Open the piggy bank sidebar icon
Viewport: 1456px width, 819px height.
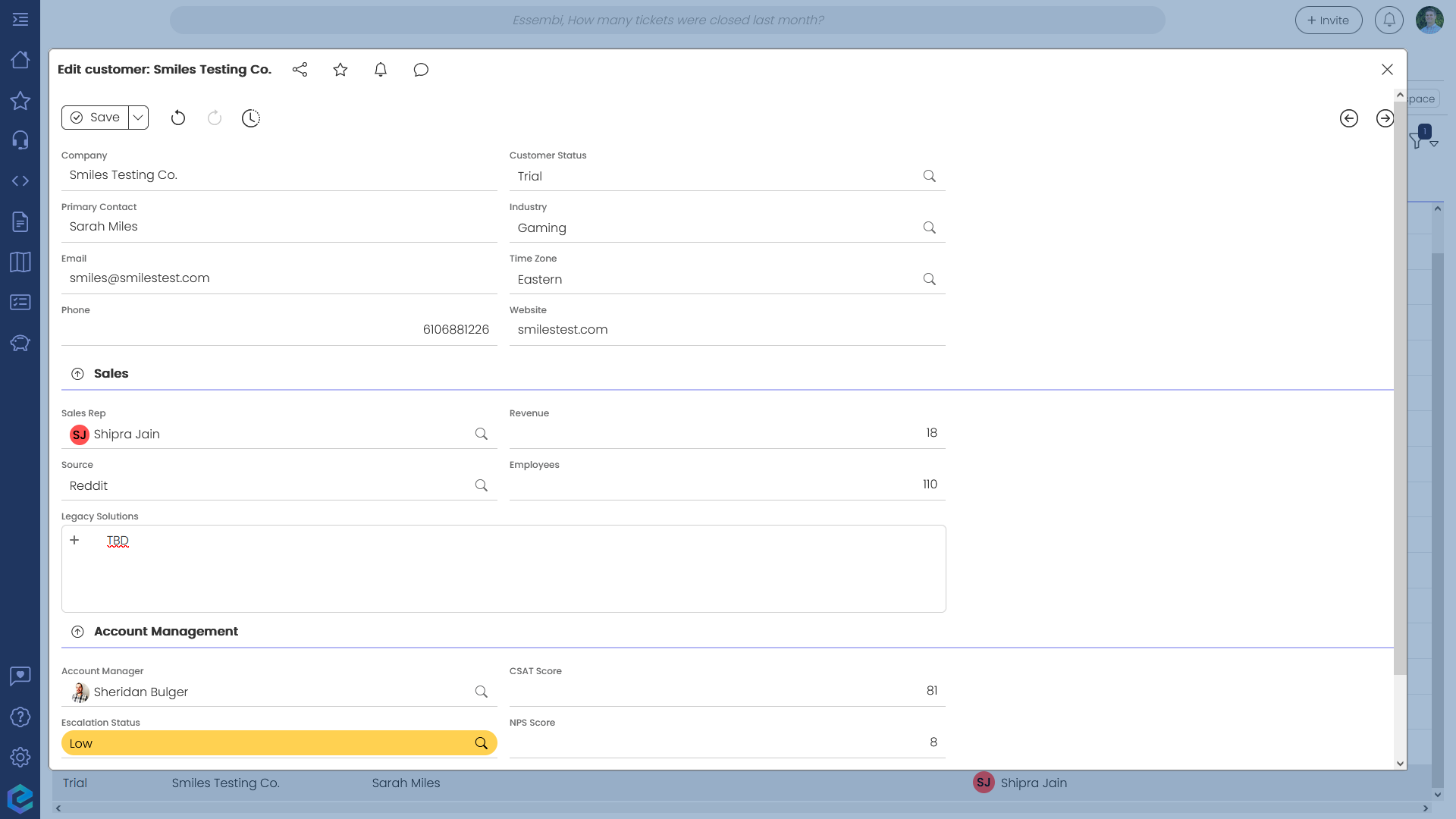[20, 343]
